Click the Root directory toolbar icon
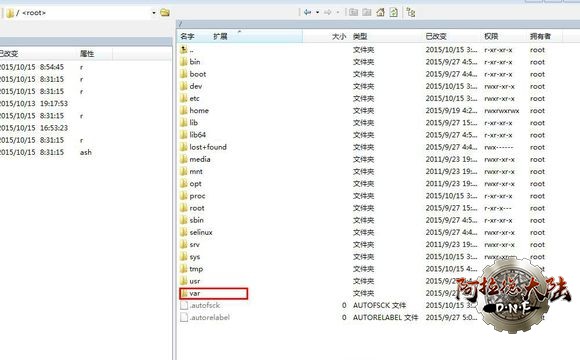This screenshot has width=580, height=360. 367,12
